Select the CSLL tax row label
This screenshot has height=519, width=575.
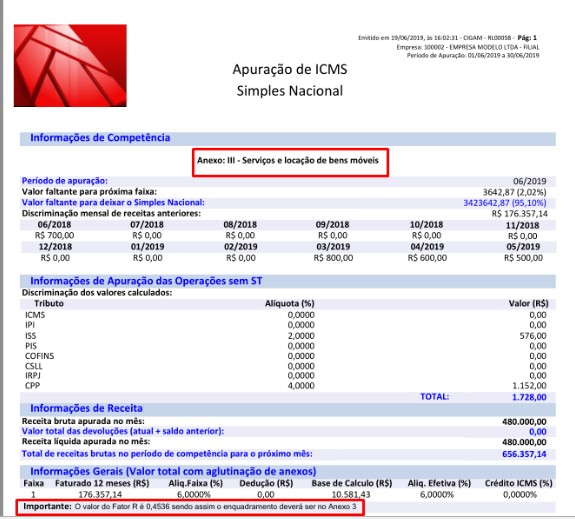34,366
